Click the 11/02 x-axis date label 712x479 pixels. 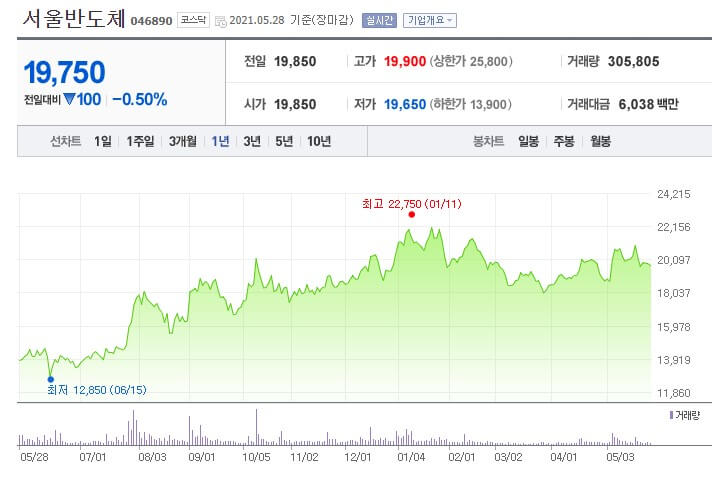coord(305,457)
